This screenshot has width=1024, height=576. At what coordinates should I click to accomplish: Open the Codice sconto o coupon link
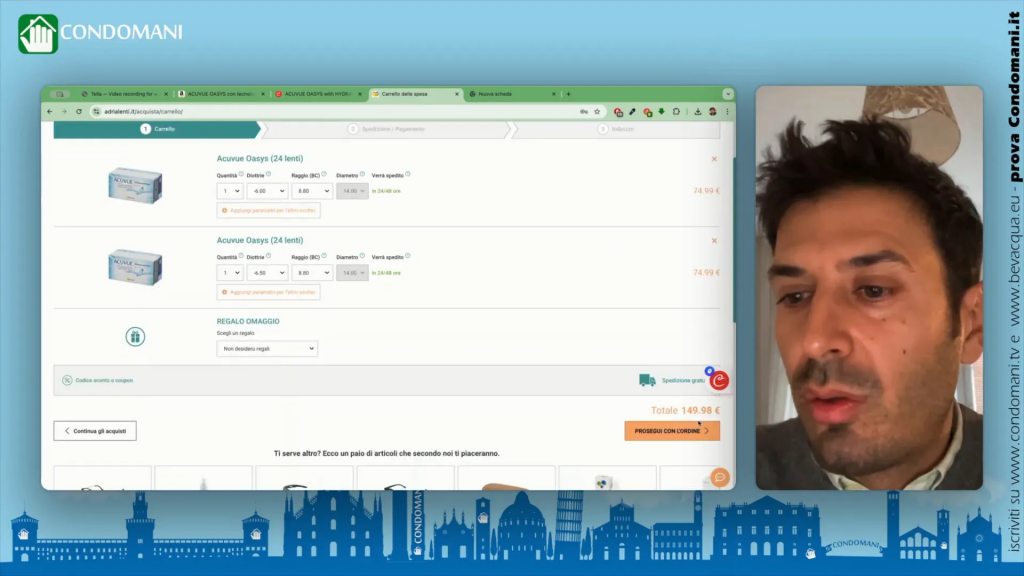click(x=104, y=380)
